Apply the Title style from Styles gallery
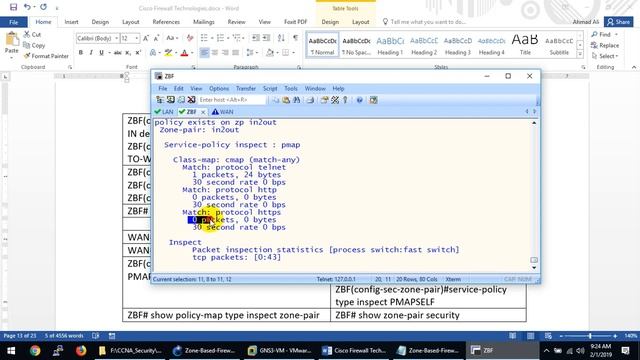Viewport: 640px width, 360px height. point(525,45)
